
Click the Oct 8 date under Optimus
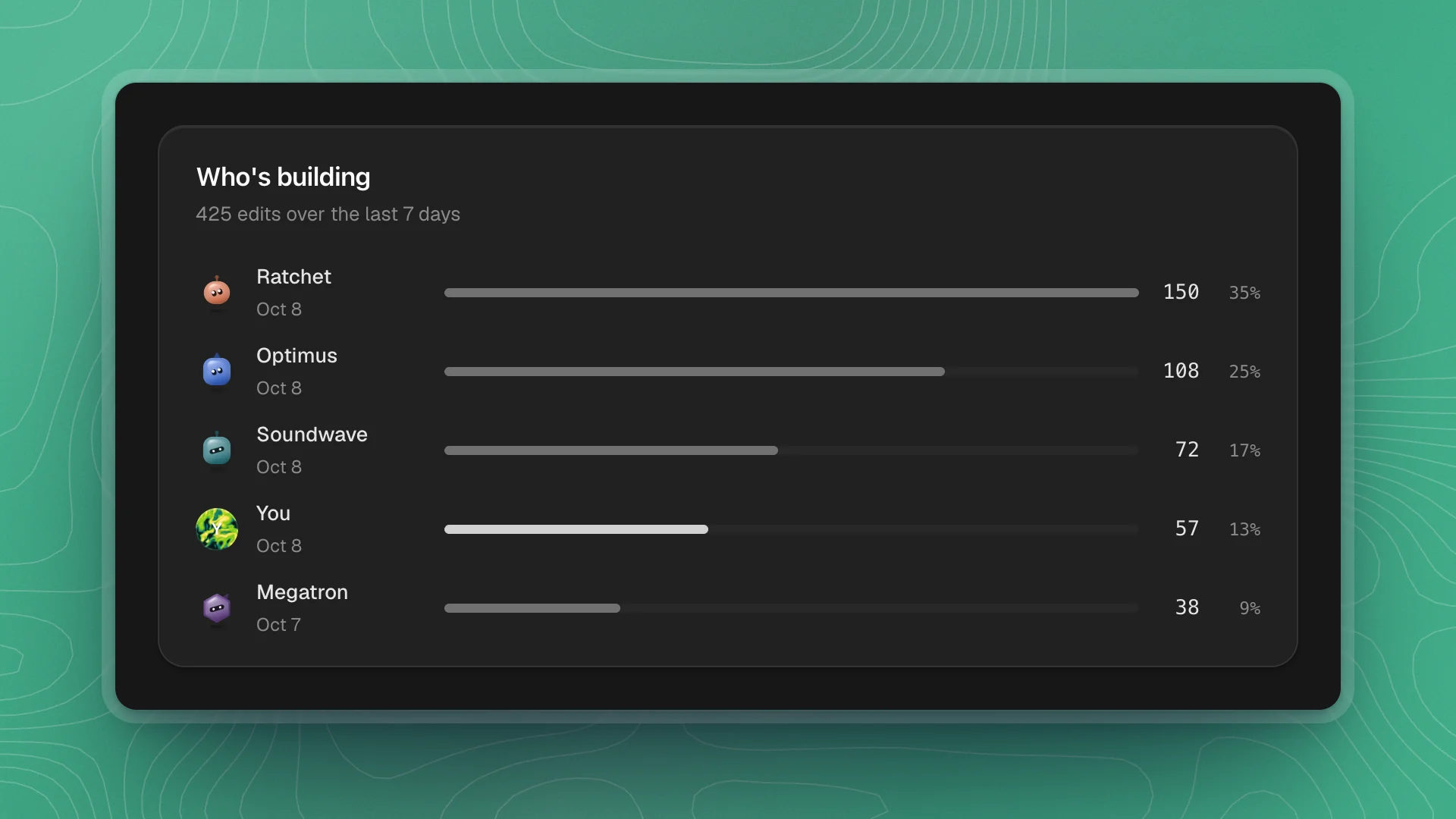tap(279, 388)
